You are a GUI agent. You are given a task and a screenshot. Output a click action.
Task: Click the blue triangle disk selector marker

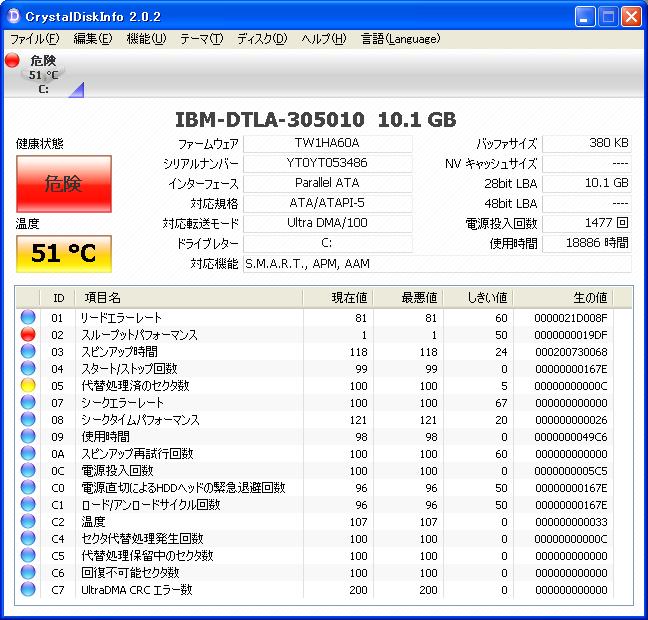point(76,90)
